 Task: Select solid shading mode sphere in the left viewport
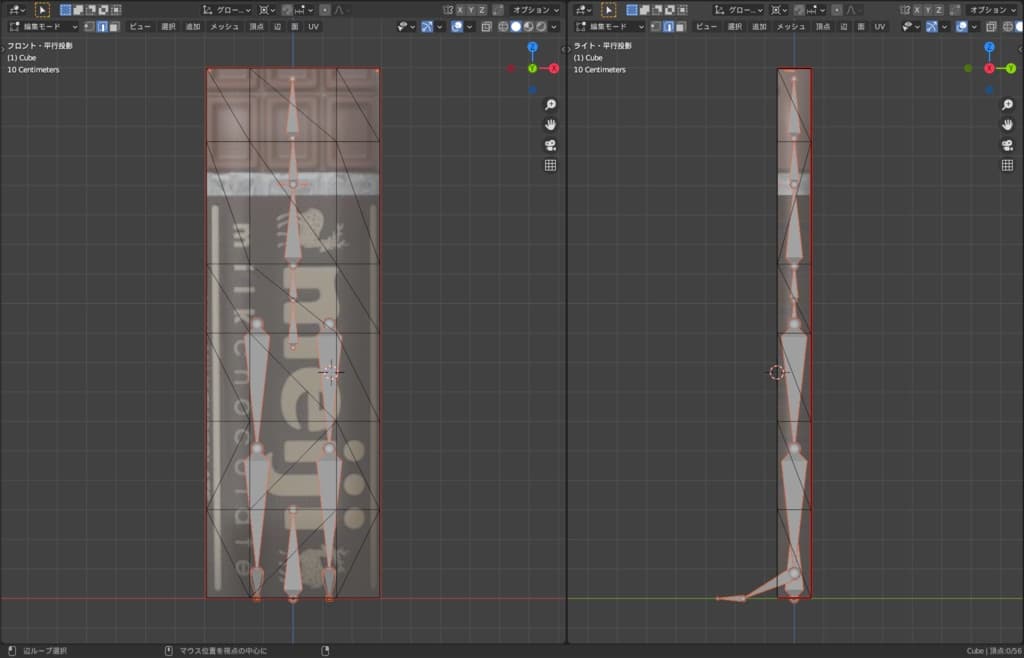coord(516,27)
